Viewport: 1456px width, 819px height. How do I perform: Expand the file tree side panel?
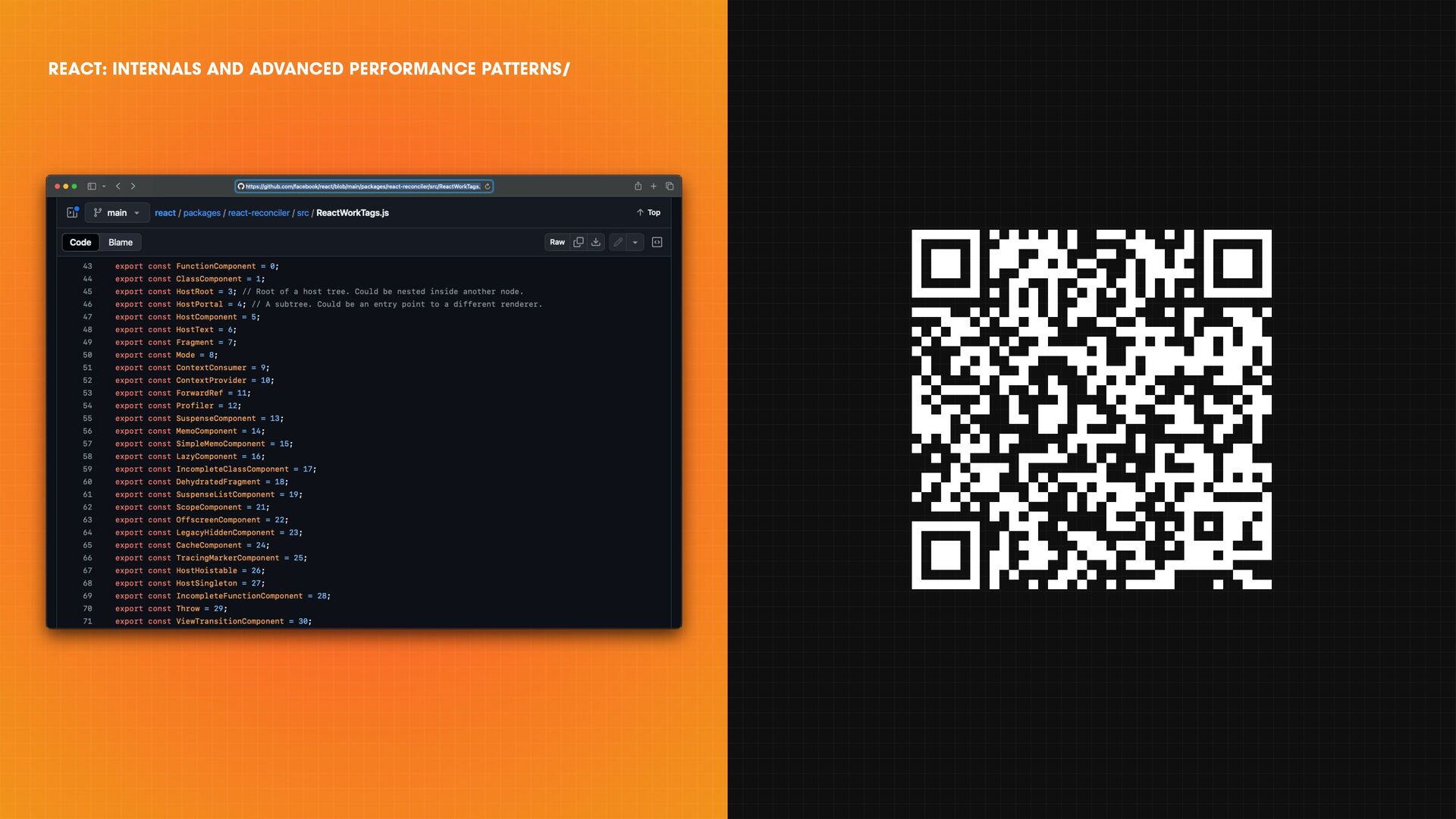72,213
